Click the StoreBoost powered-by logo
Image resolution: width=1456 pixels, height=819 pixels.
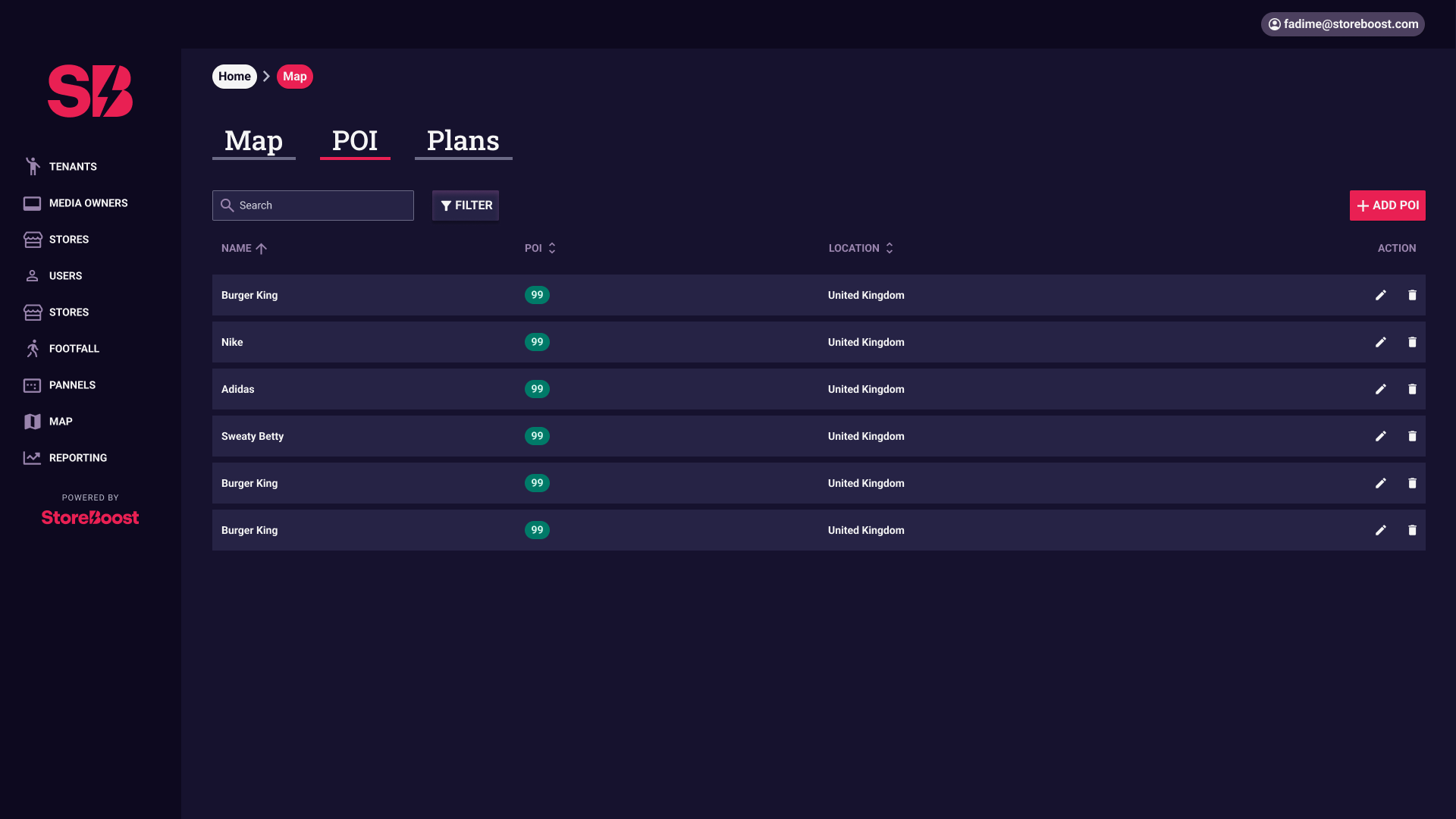[x=90, y=517]
